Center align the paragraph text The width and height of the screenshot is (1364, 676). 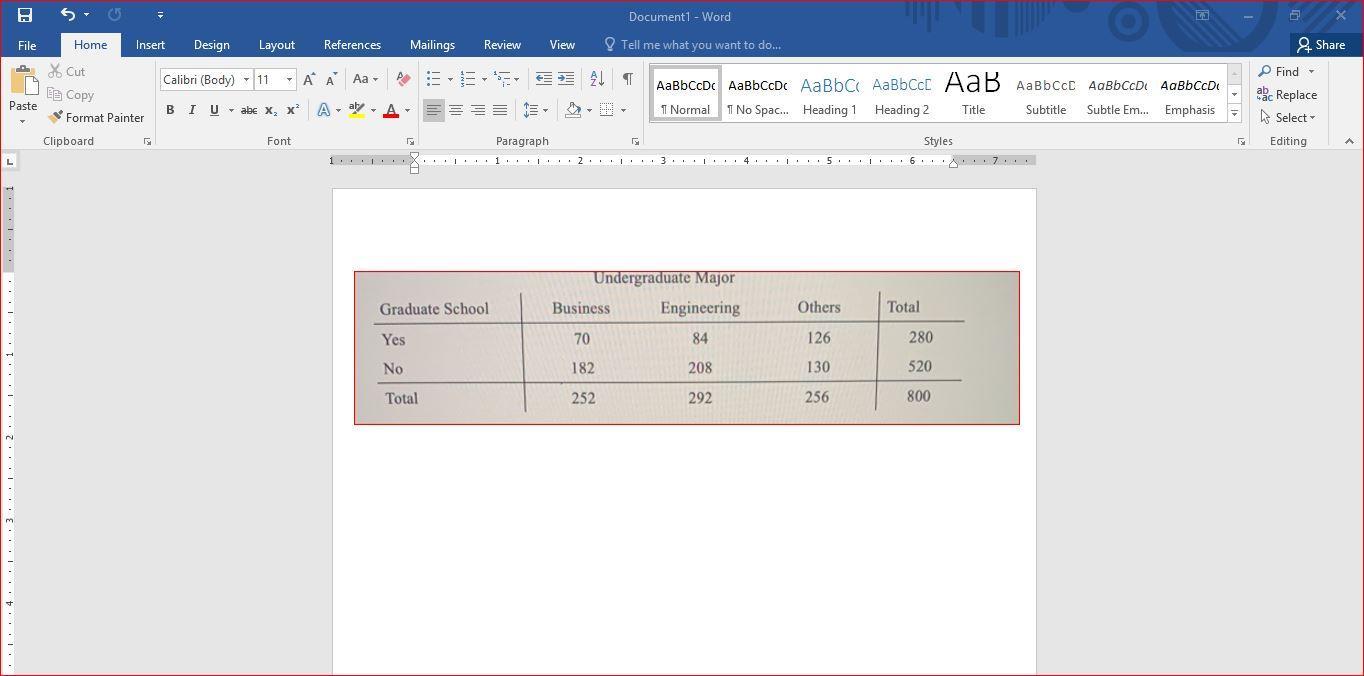click(456, 110)
